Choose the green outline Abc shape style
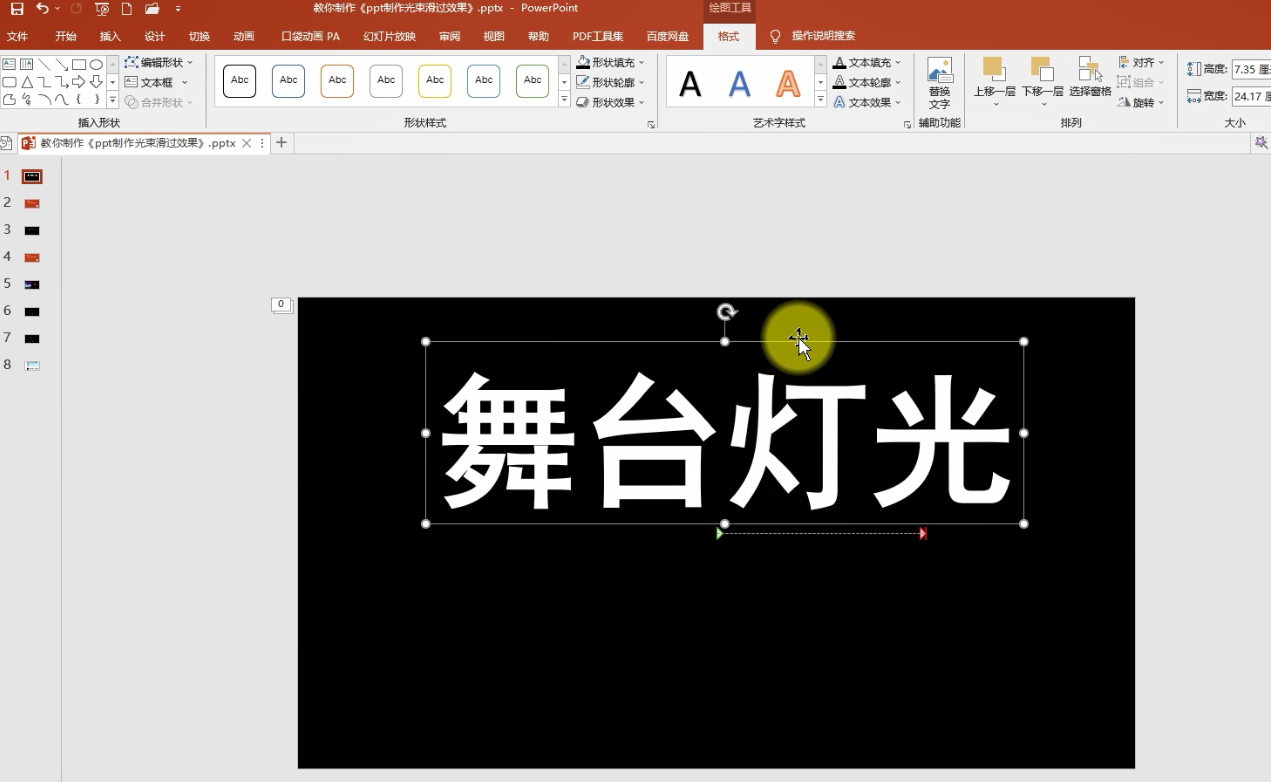The height and width of the screenshot is (782, 1271). click(533, 81)
